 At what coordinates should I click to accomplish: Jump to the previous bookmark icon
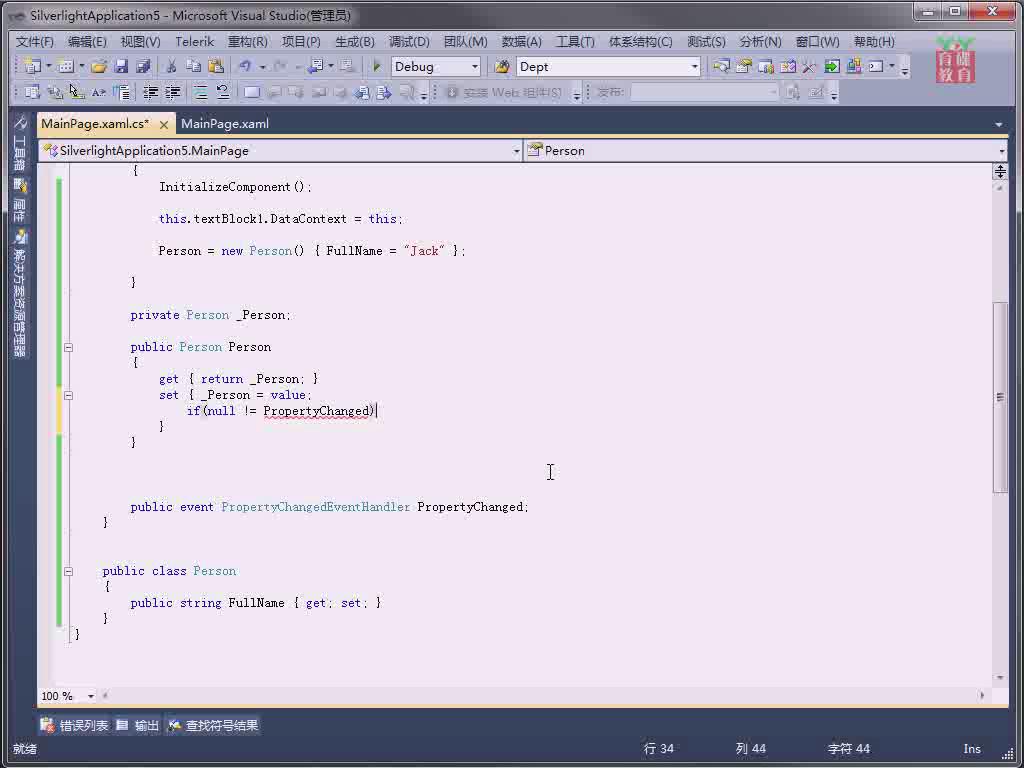tap(274, 92)
